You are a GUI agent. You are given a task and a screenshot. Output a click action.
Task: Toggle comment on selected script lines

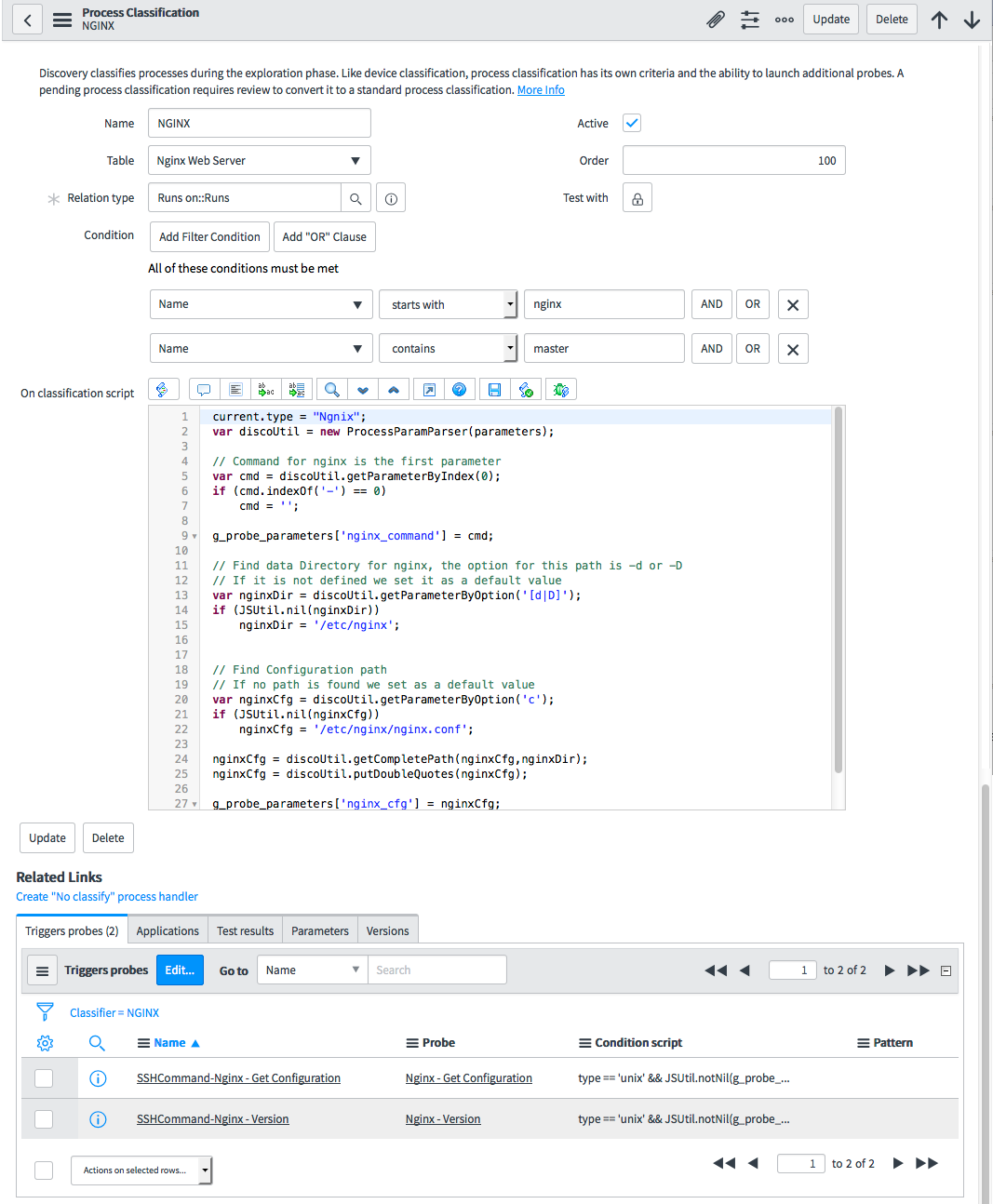pyautogui.click(x=204, y=390)
